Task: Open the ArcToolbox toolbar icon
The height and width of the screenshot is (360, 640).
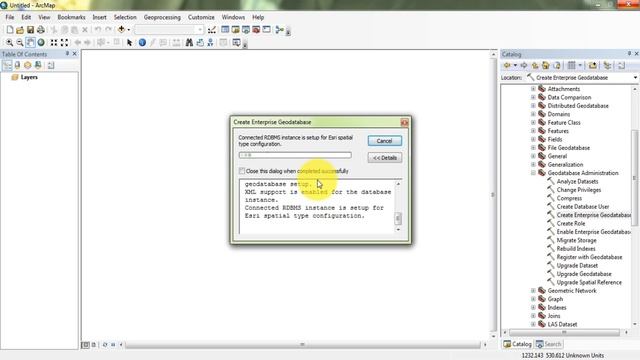Action: coord(256,30)
